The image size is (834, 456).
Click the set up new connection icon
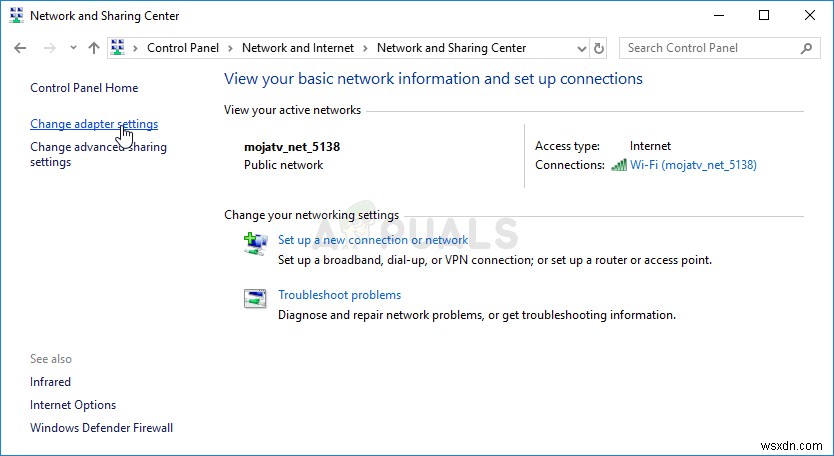coord(255,243)
